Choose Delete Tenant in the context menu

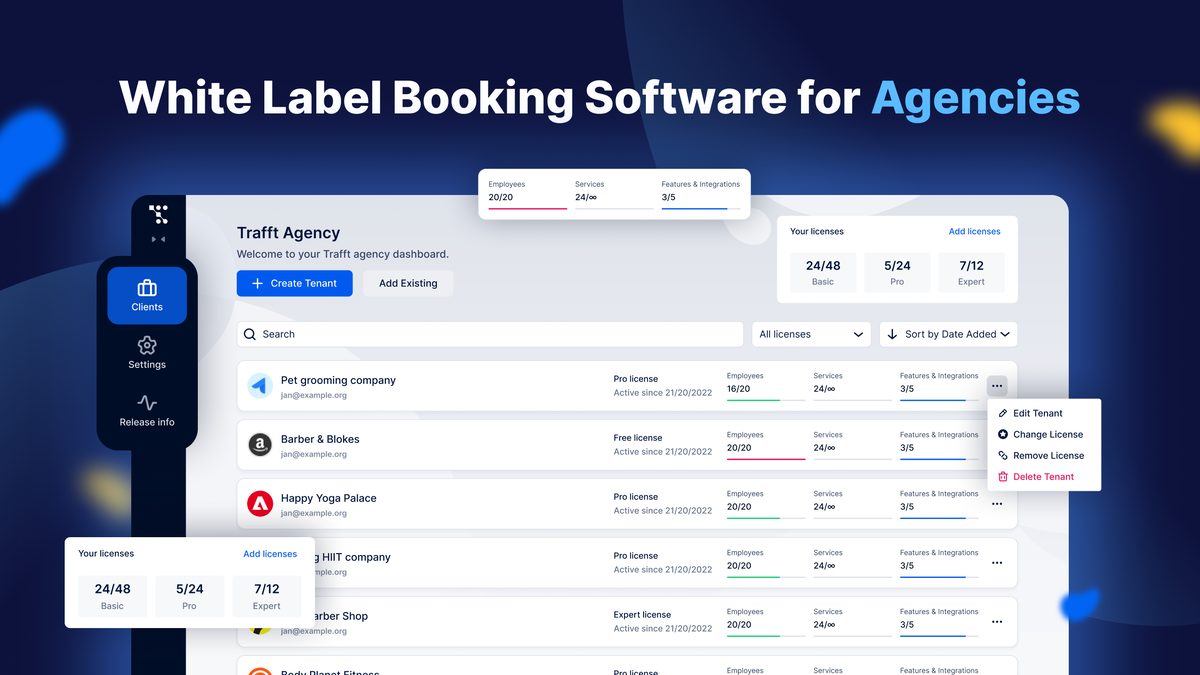click(1044, 476)
